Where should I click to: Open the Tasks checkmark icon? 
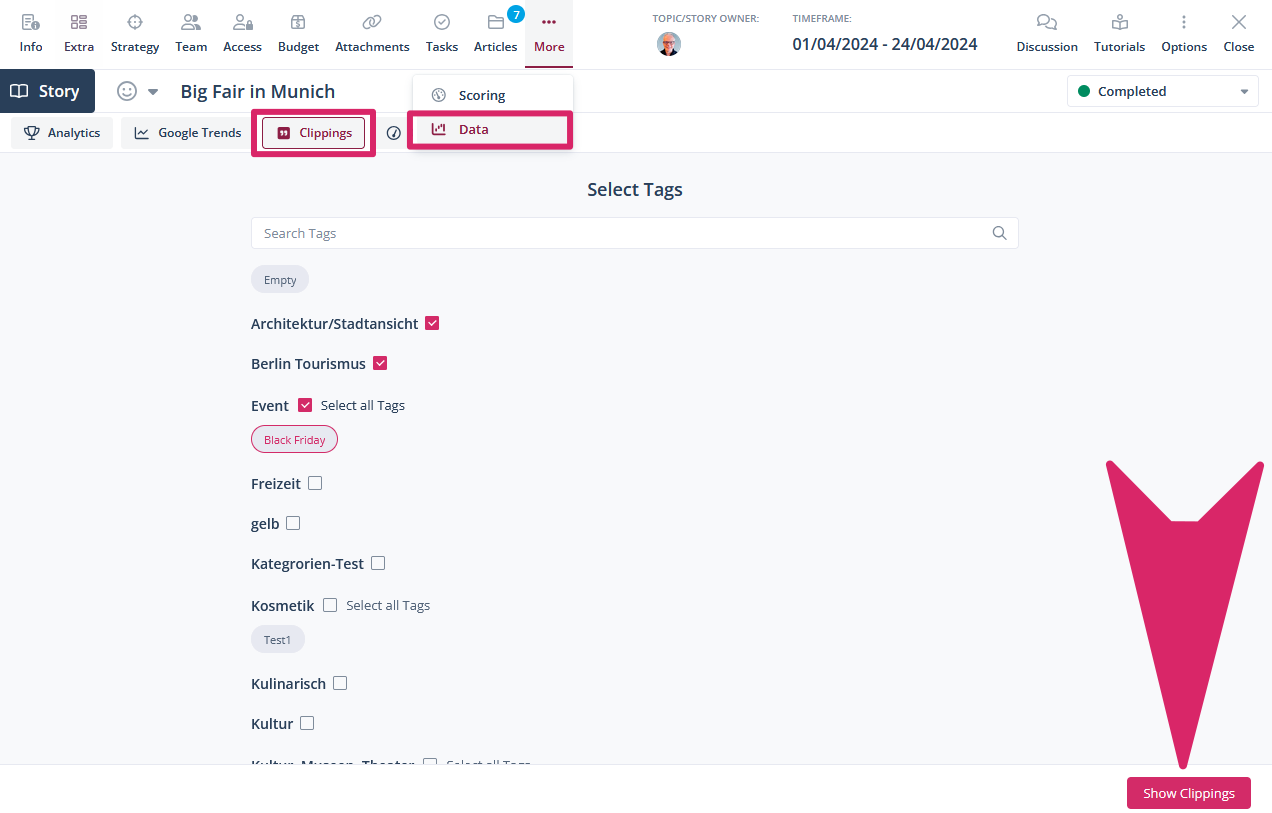pos(441,23)
